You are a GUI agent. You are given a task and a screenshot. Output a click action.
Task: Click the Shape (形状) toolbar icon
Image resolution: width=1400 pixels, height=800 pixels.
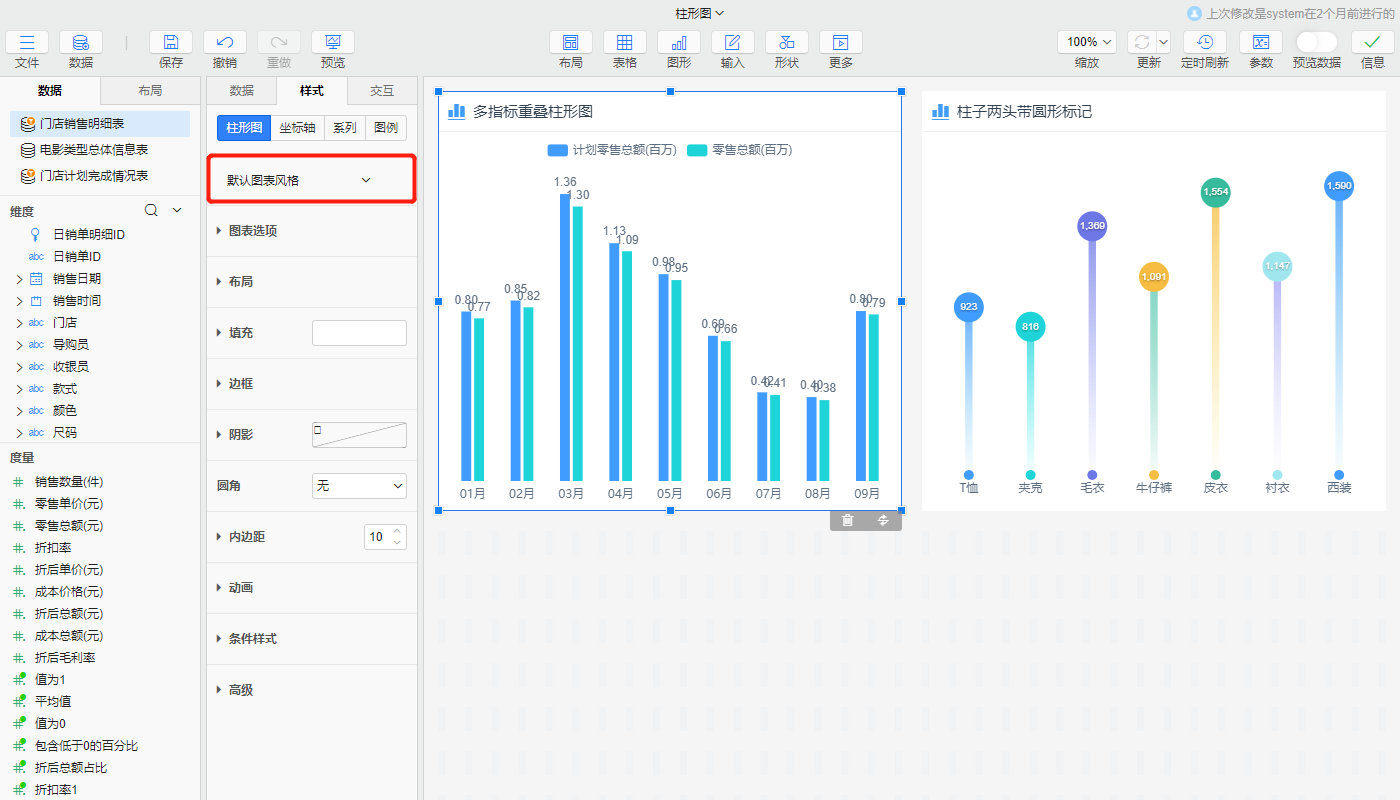(787, 42)
